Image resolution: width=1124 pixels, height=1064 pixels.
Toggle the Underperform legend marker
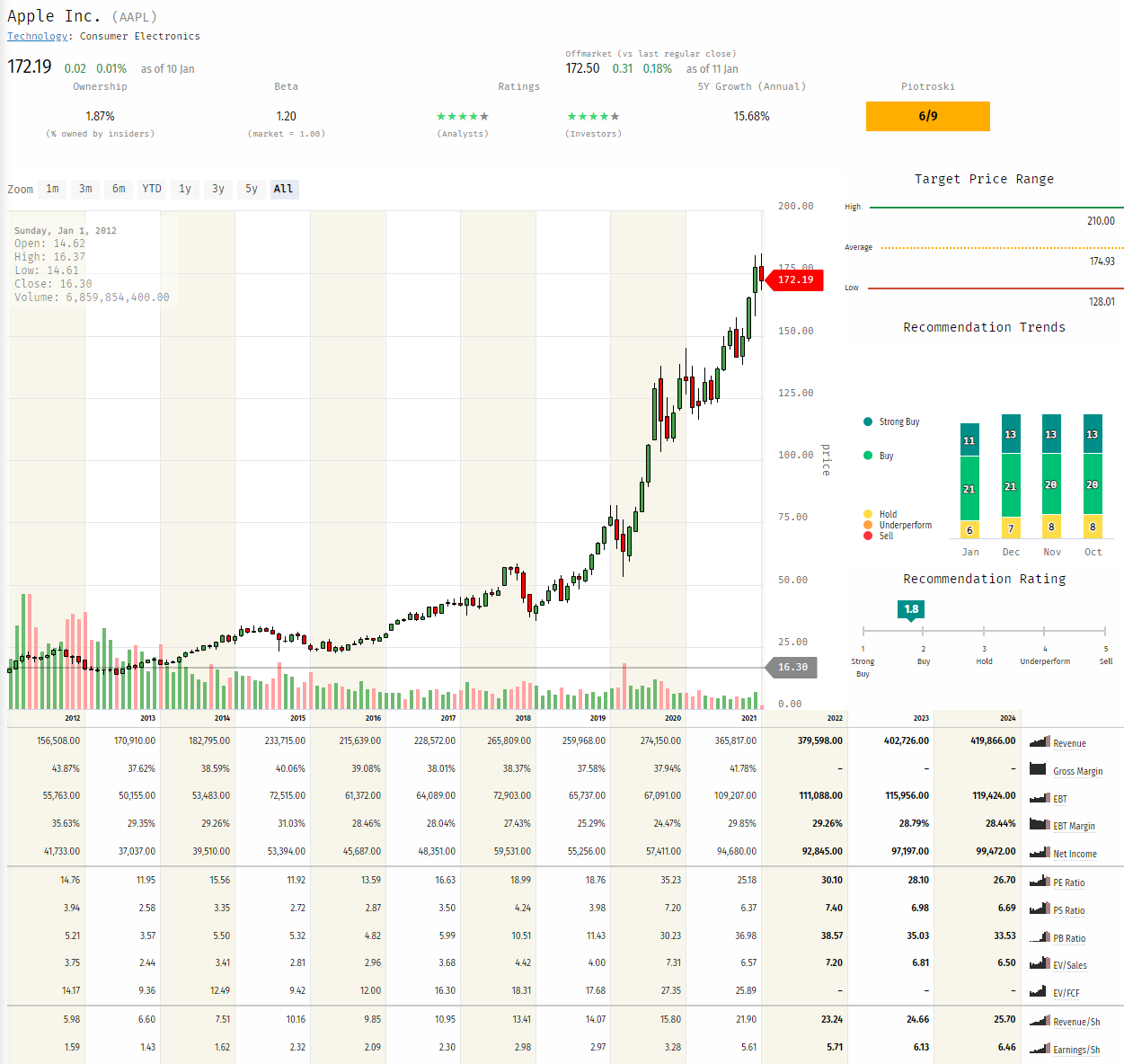coord(868,525)
